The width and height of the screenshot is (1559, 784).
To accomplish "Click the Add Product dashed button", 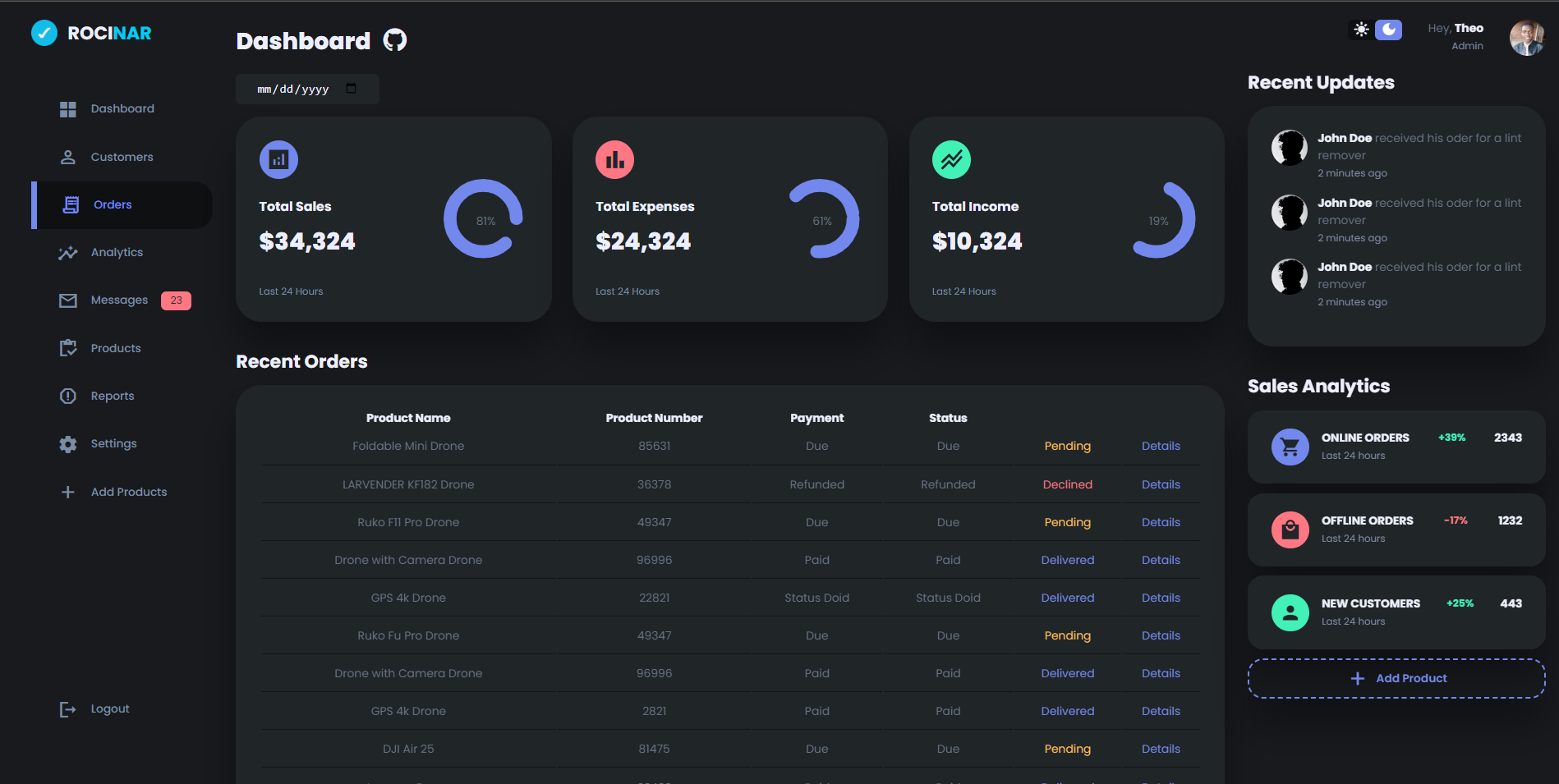I will click(1396, 678).
